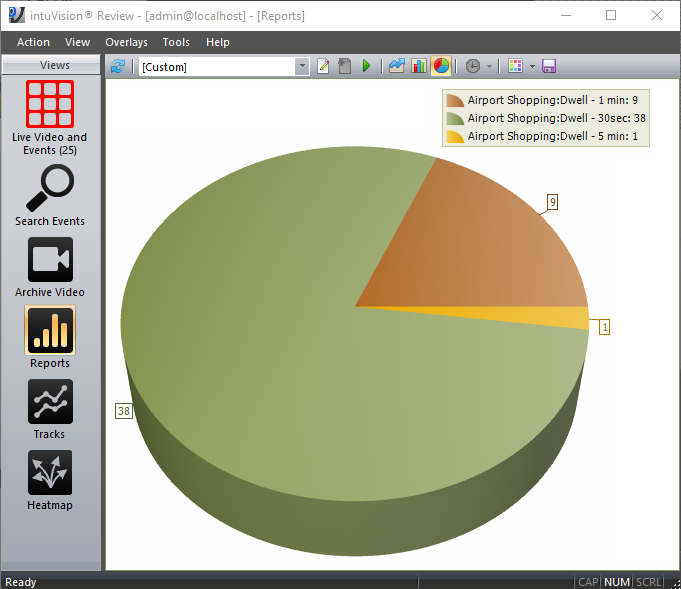Expand the color palette dropdown arrow

click(x=532, y=66)
